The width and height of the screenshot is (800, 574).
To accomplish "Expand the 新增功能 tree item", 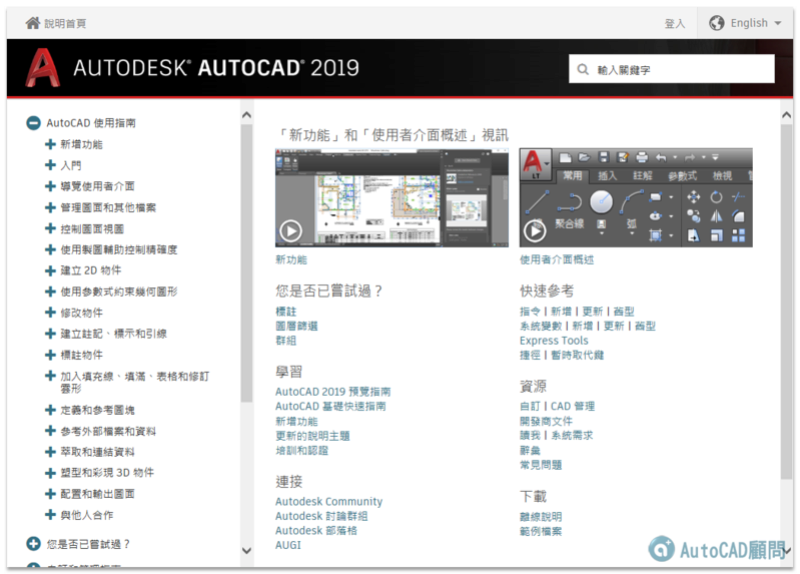I will [50, 144].
